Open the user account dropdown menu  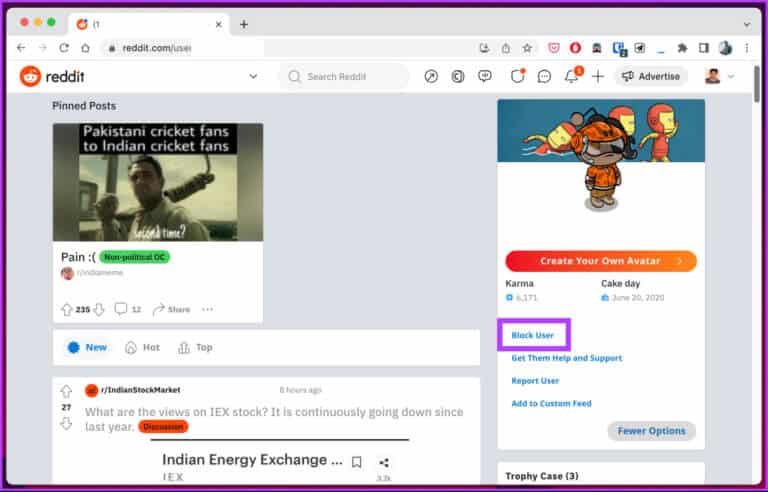point(720,76)
